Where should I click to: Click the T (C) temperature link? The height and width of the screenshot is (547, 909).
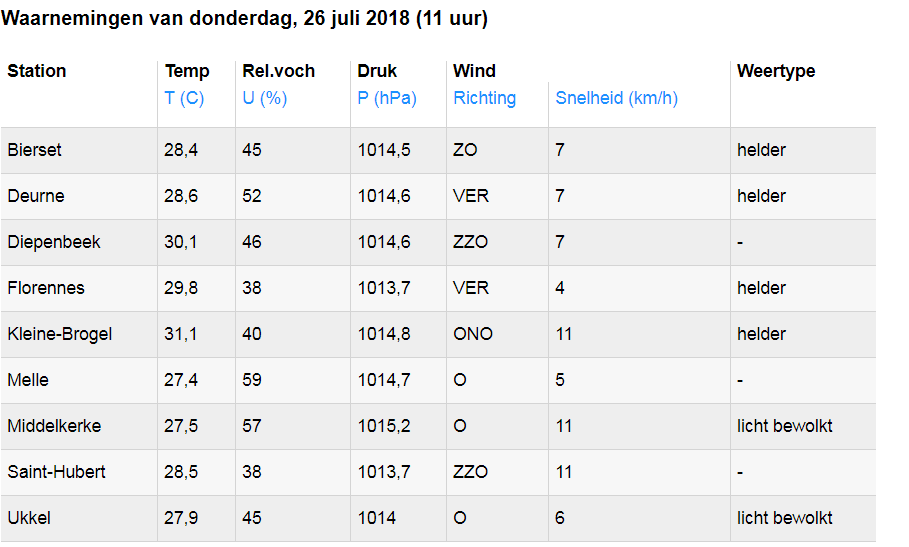point(184,98)
